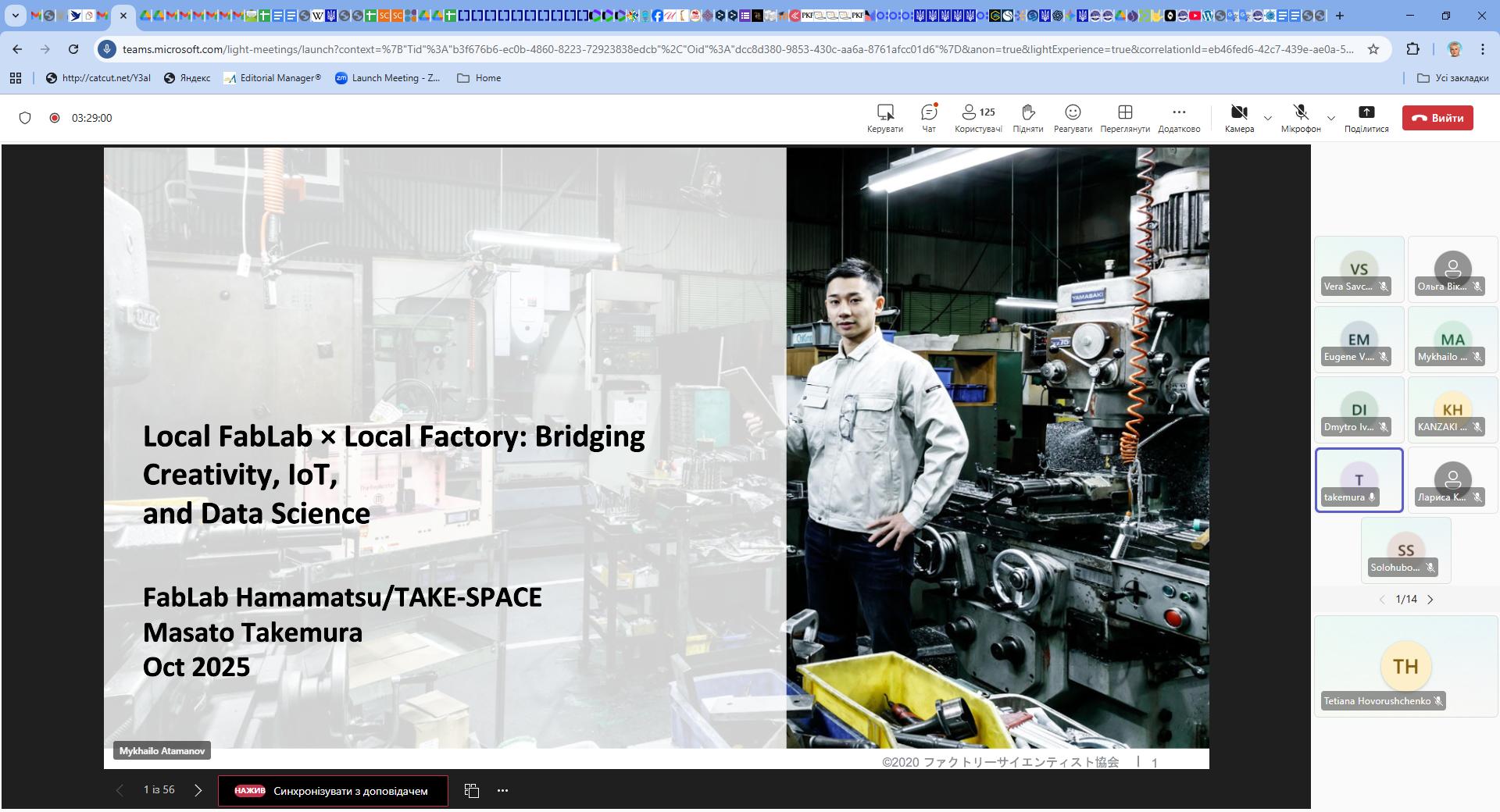Open the Launch Meeting Zoom bookmark
Screen dimensions: 1500x812
tap(387, 78)
